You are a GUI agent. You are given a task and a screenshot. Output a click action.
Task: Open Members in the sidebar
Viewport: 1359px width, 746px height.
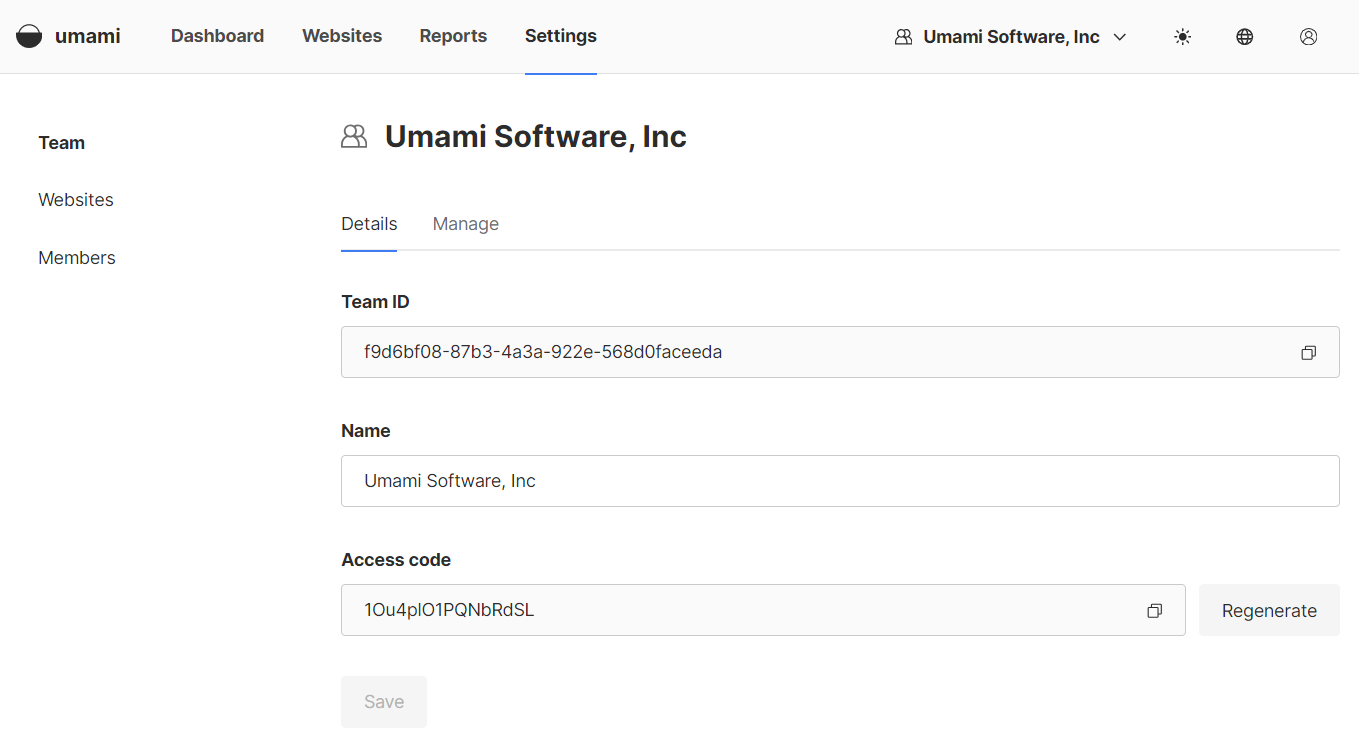point(77,258)
